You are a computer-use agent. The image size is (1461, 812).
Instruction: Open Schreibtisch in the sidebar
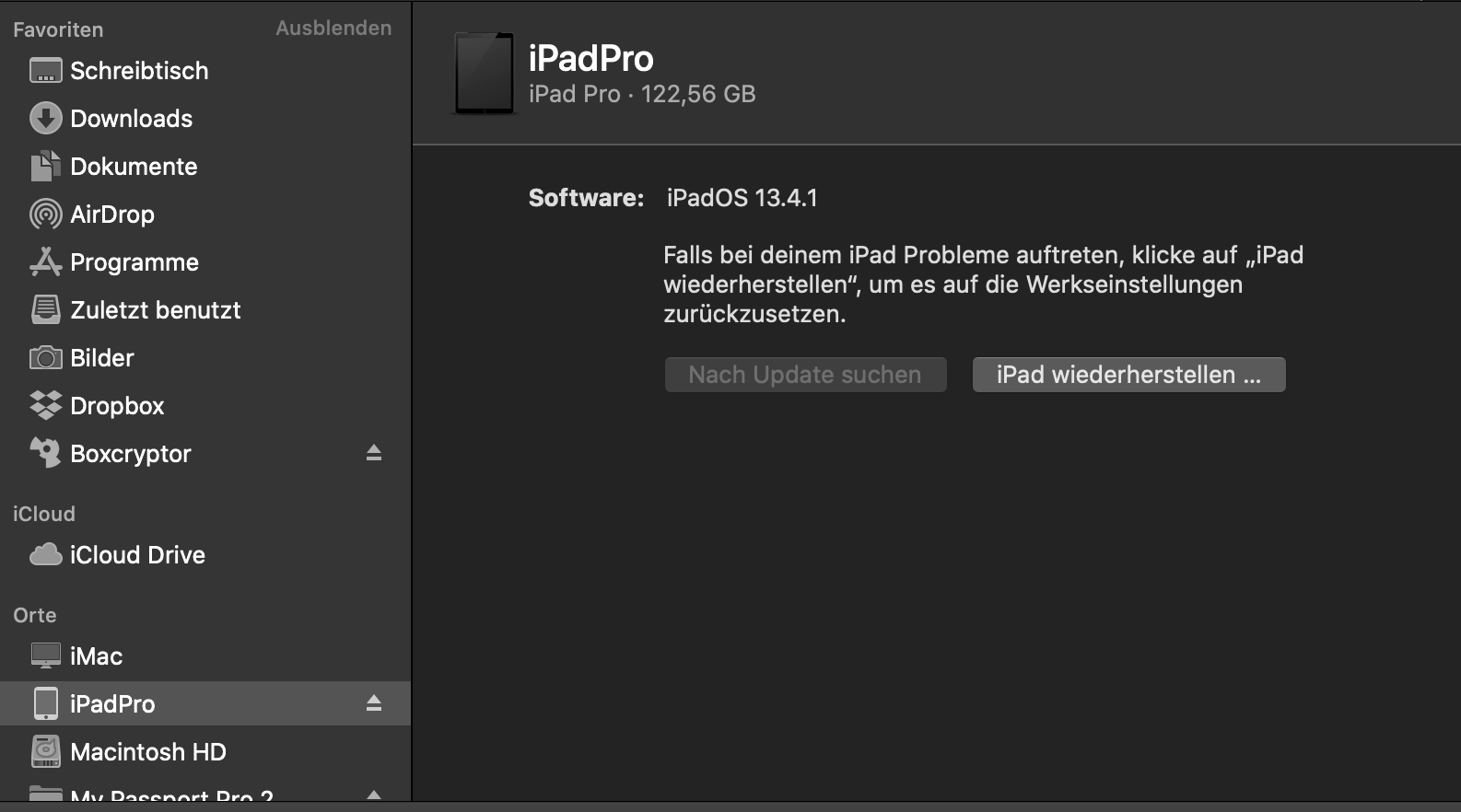tap(205, 71)
